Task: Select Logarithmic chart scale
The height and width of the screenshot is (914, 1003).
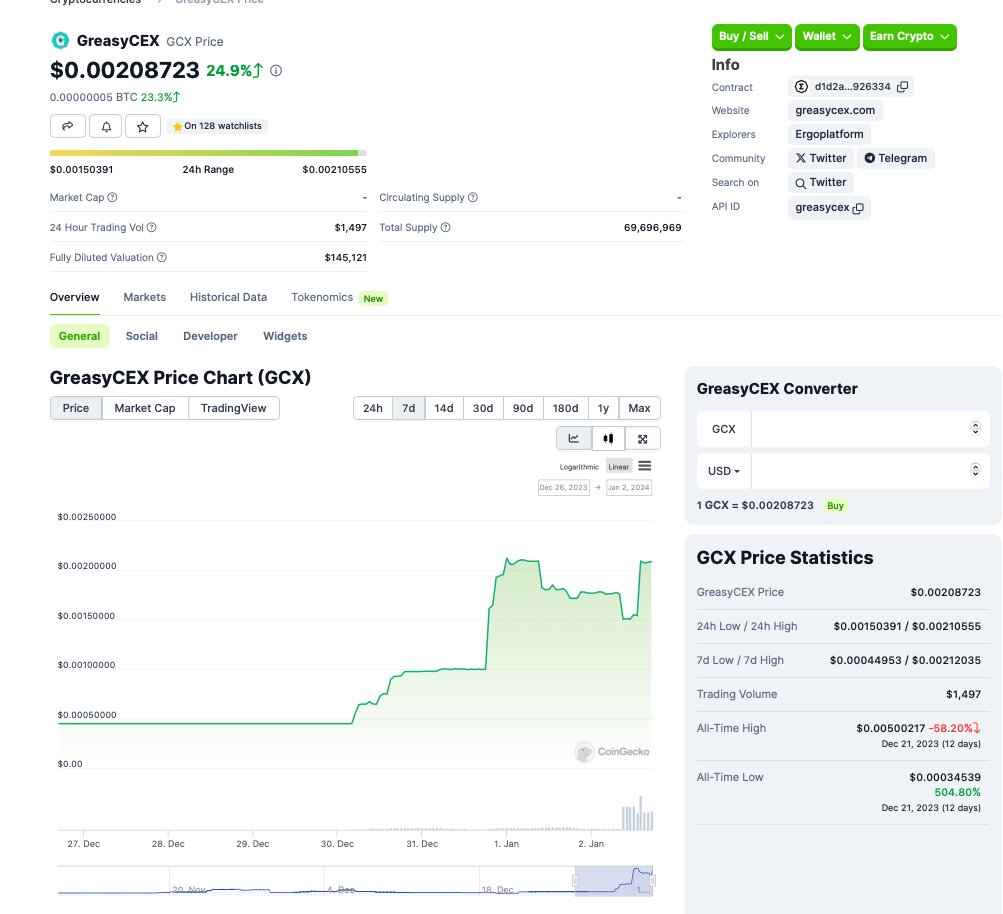Action: coord(579,467)
